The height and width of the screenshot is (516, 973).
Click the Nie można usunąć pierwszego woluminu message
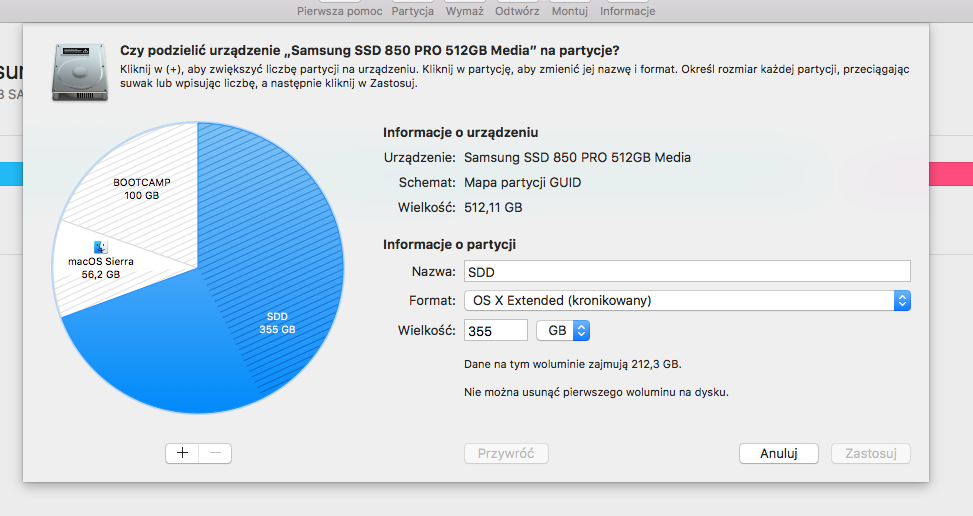(x=596, y=392)
